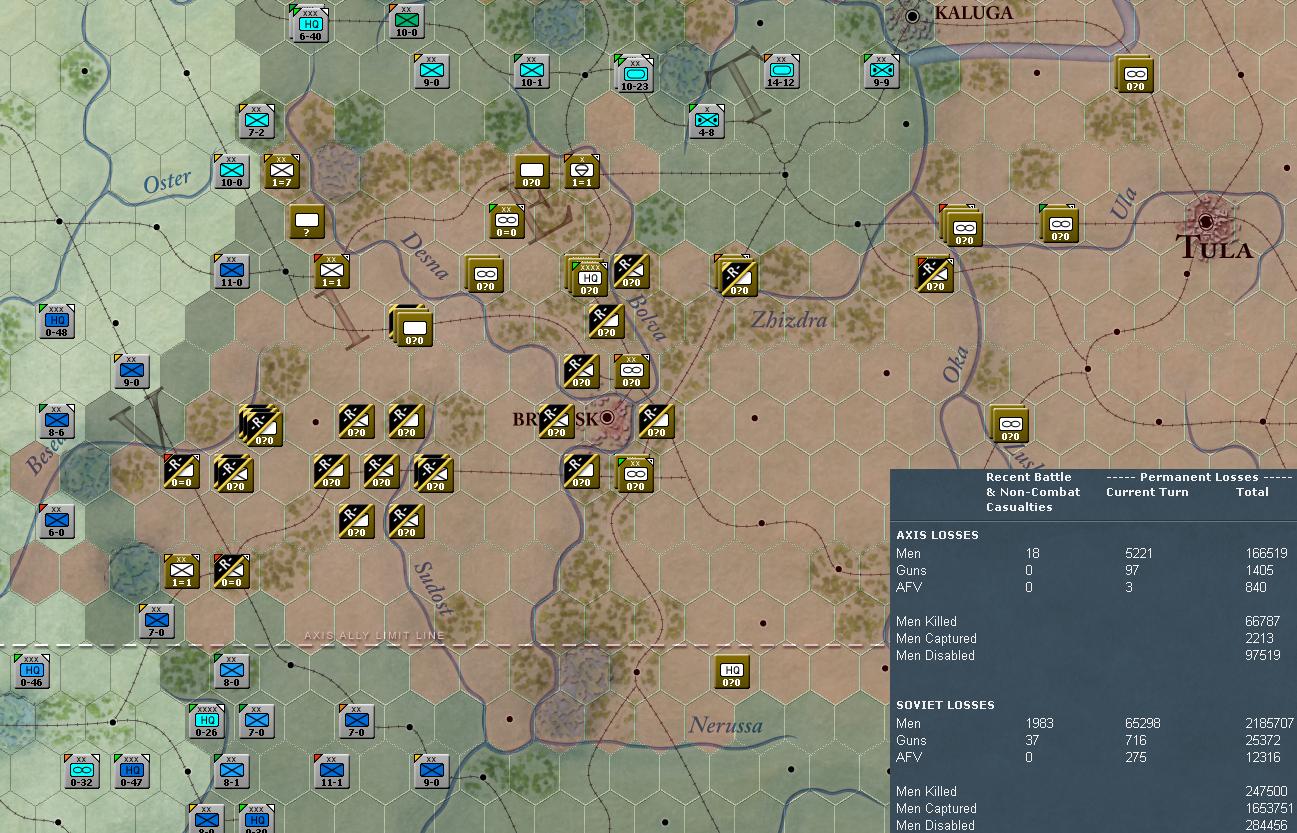Select the cyan 10-0 division by Oster
Screen dimensions: 1297x833
(231, 172)
